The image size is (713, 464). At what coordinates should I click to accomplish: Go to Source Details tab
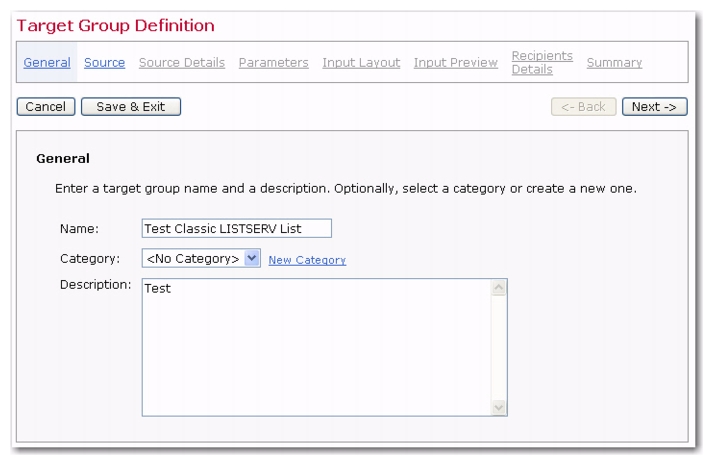[x=182, y=62]
